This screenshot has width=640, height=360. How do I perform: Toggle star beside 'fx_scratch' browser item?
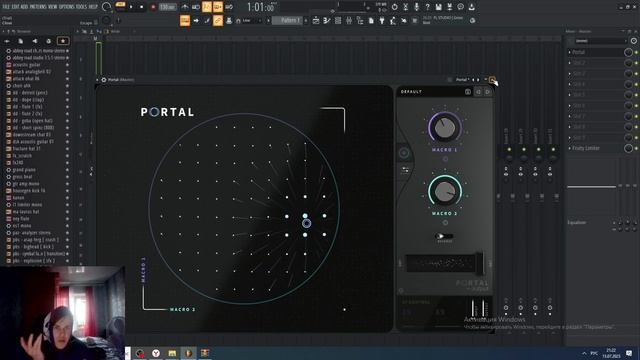click(x=67, y=156)
